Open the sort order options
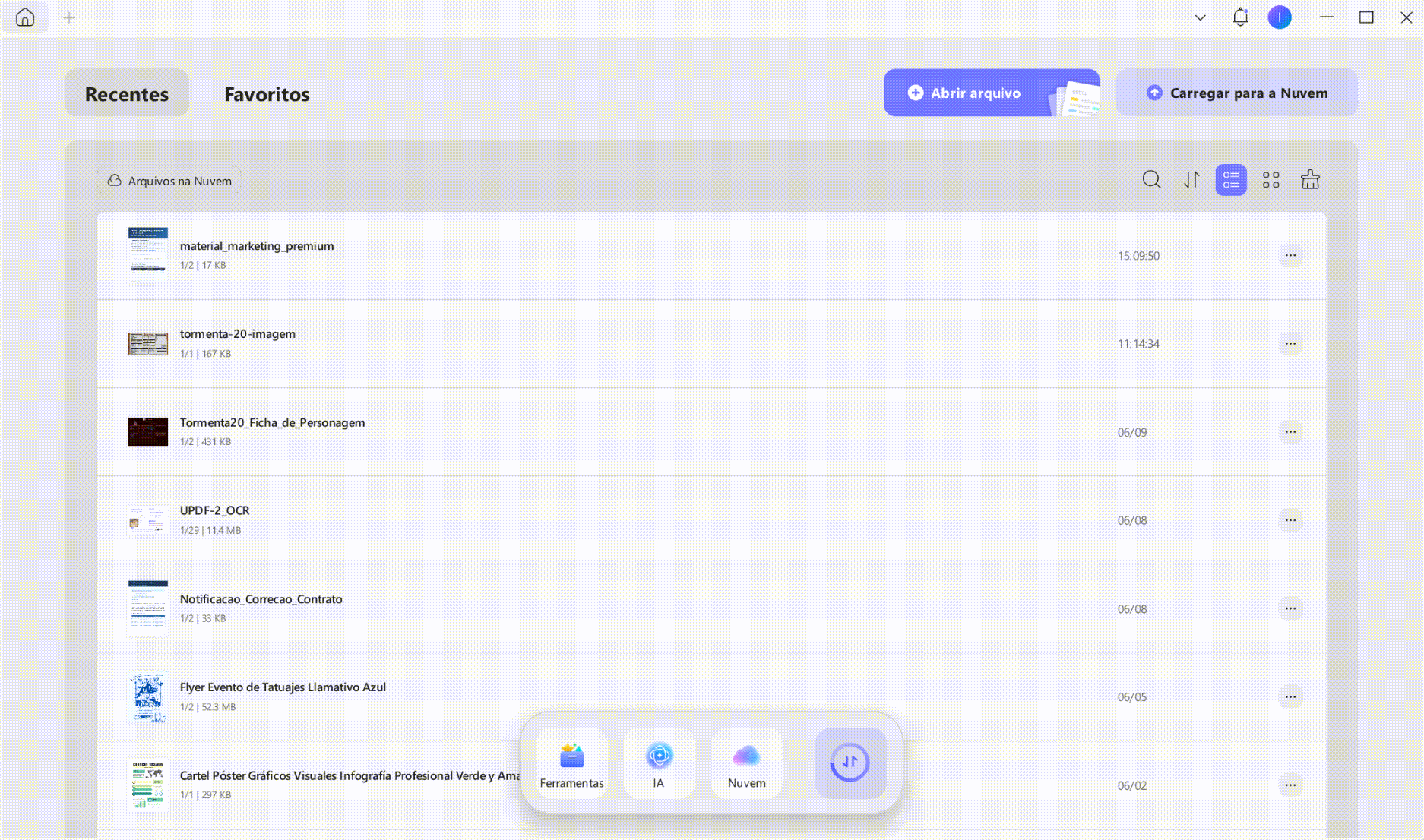 click(x=1191, y=180)
